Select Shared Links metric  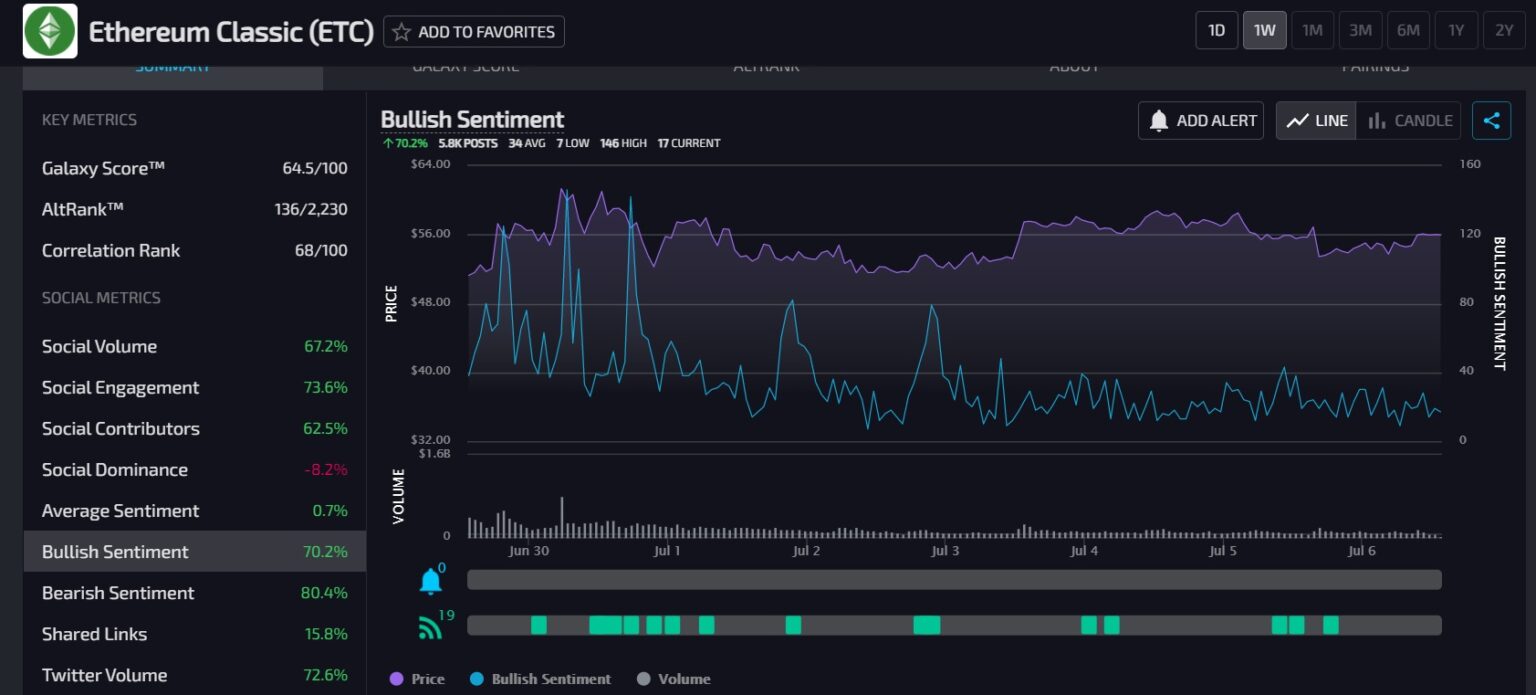[x=195, y=633]
